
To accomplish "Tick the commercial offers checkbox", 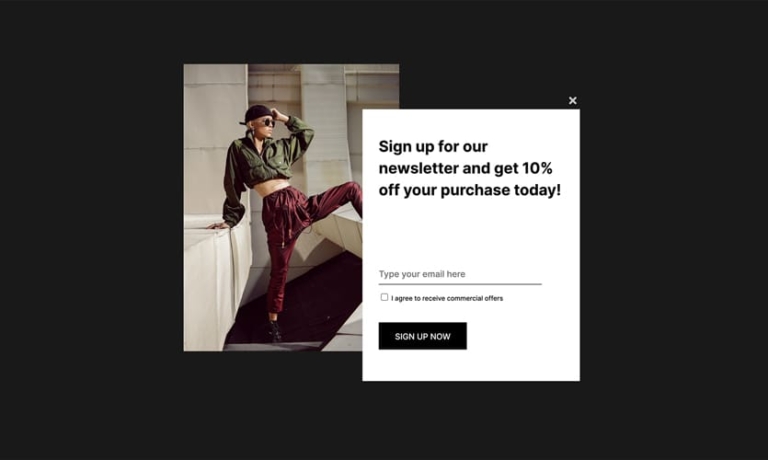I will 384,297.
